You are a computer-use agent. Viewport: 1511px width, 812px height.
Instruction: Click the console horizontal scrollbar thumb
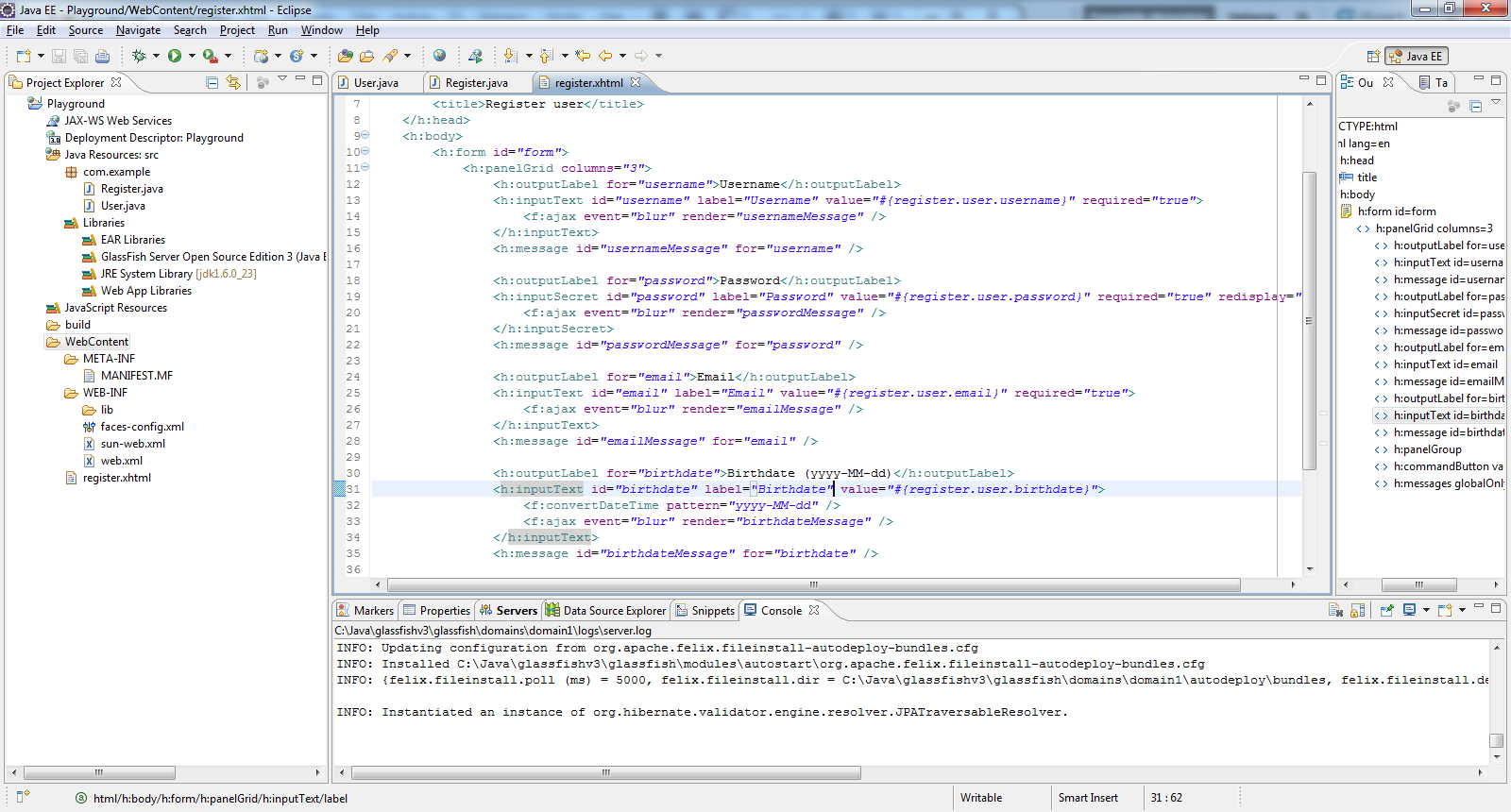[605, 772]
